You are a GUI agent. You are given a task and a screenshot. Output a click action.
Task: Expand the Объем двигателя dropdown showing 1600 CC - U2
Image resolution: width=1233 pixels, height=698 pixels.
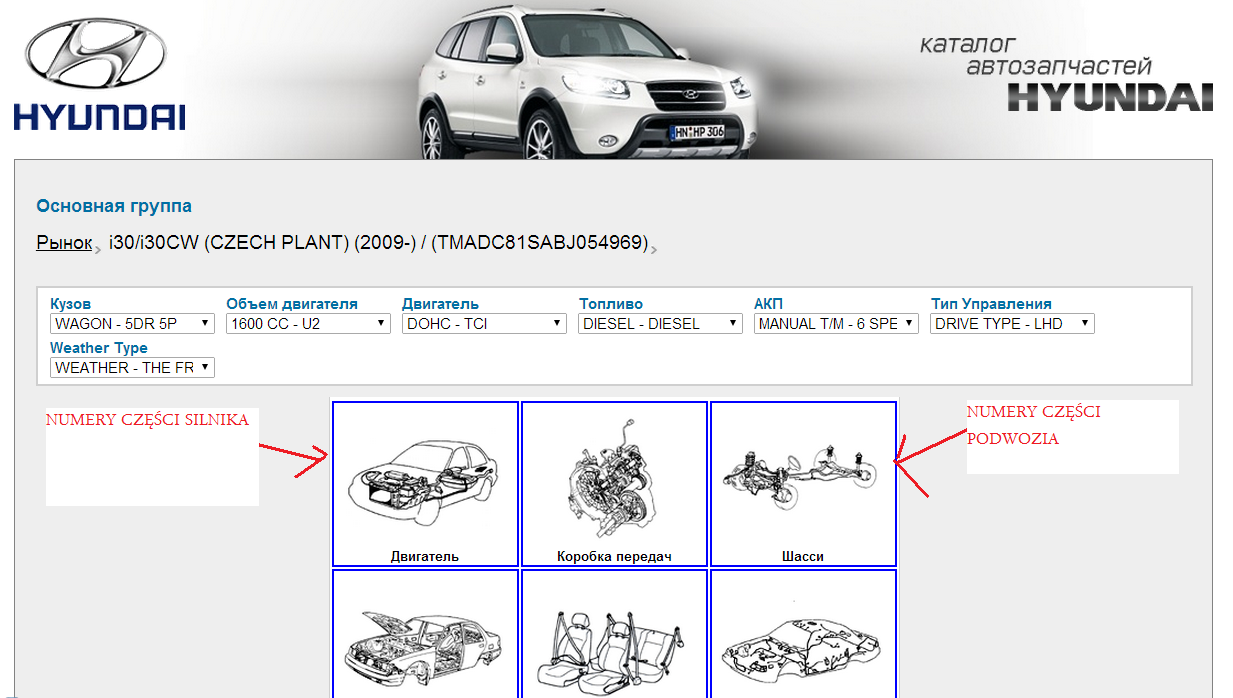308,324
